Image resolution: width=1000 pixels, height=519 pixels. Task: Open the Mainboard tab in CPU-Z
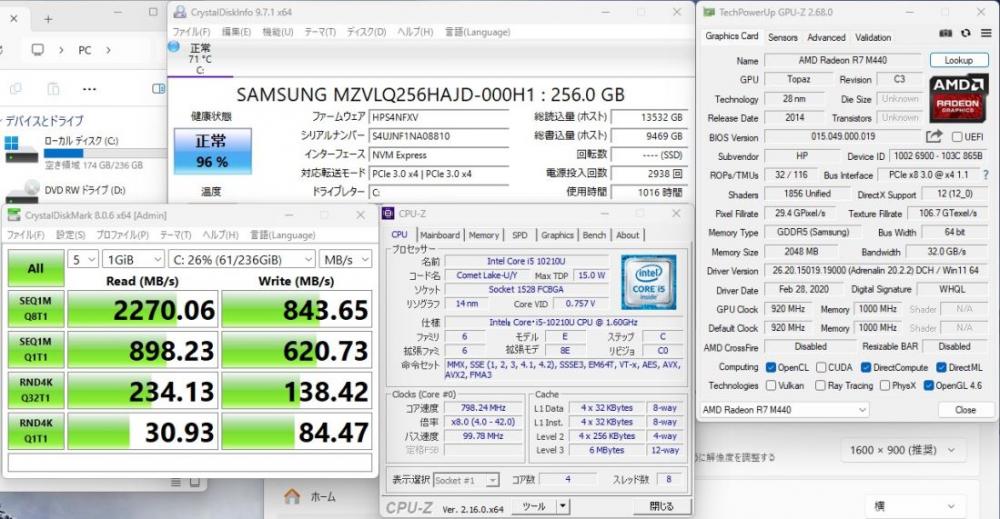click(x=440, y=235)
